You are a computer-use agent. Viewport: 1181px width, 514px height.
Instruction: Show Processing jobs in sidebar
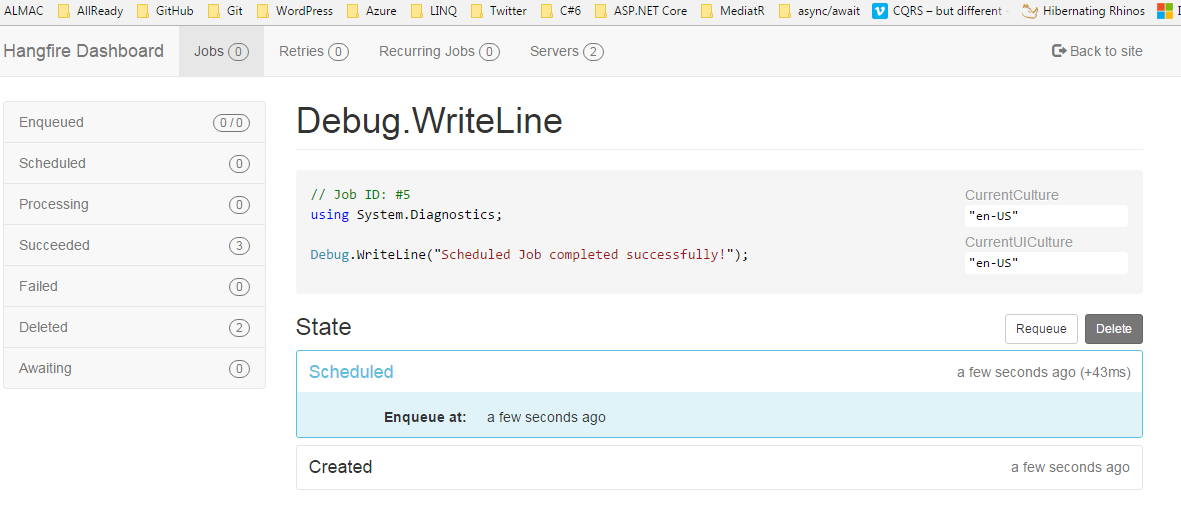coord(135,204)
